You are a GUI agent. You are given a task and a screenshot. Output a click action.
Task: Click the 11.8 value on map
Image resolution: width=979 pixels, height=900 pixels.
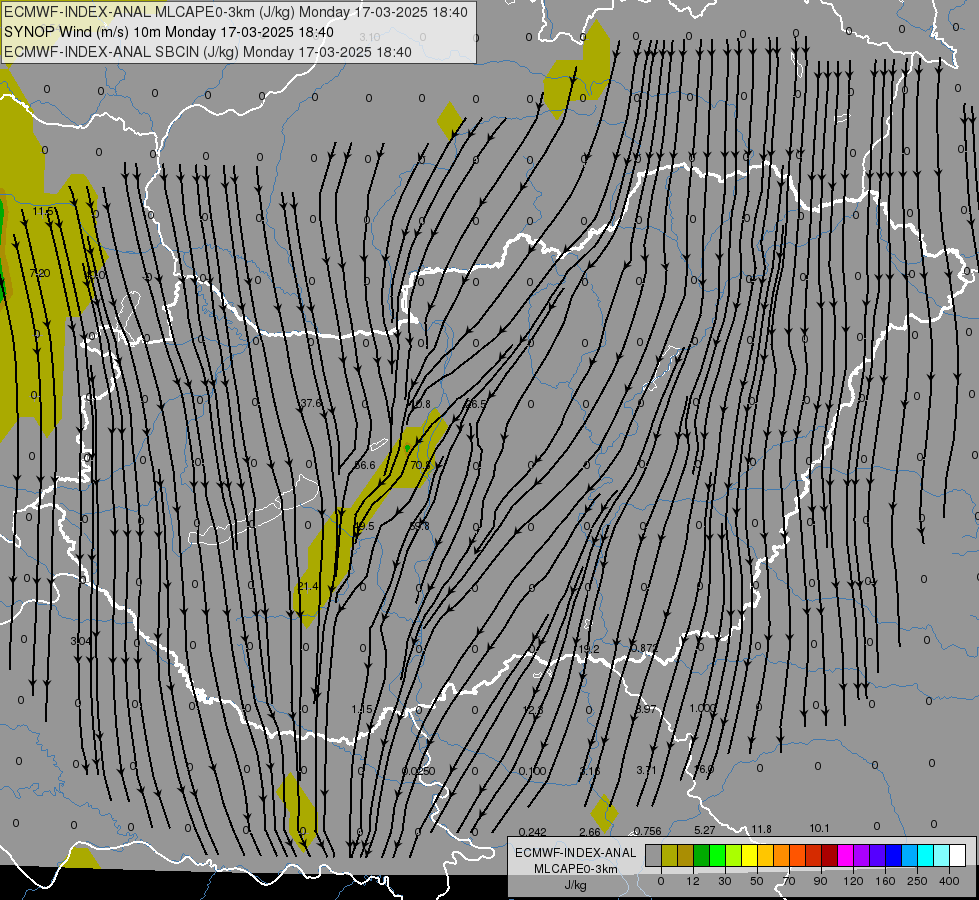pos(761,829)
